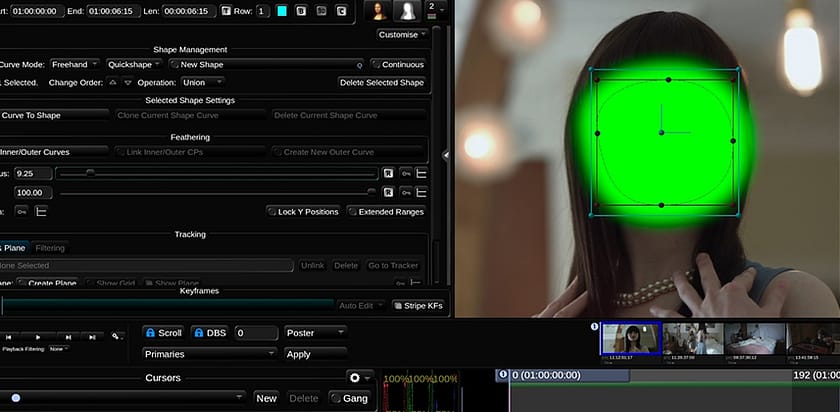
Task: Click the step-forward playback button
Action: (x=69, y=337)
